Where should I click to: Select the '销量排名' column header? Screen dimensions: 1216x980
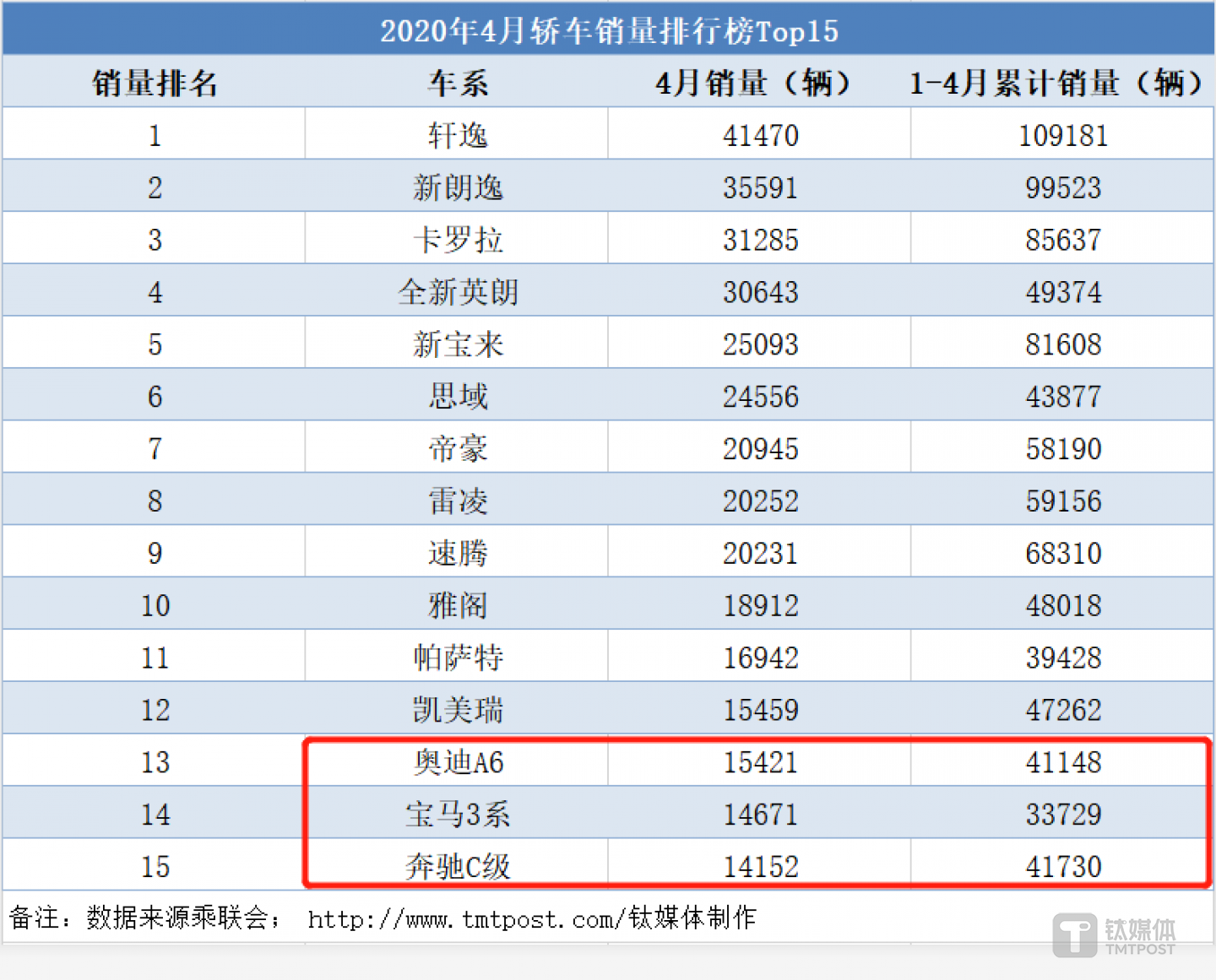[155, 83]
